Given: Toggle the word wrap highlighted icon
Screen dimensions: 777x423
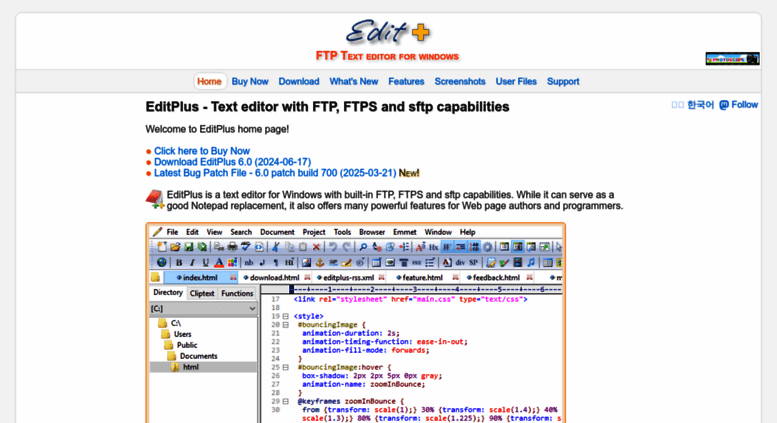Looking at the screenshot, I should point(446,247).
